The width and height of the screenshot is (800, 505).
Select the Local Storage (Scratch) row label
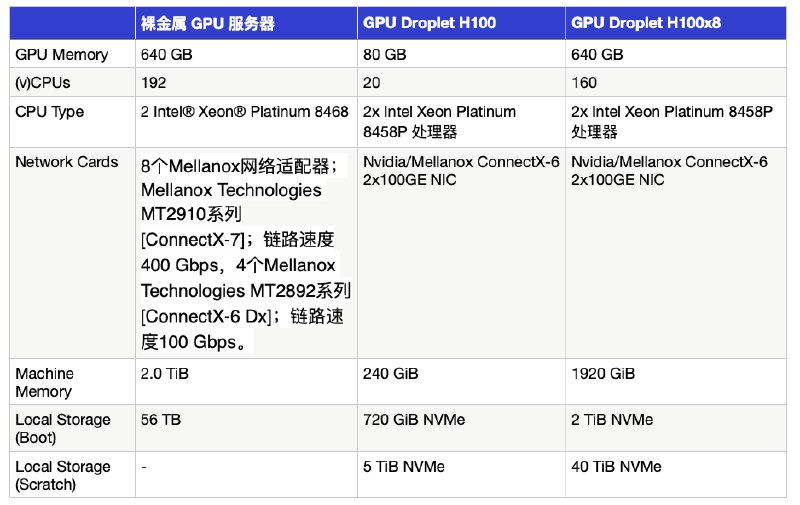(x=62, y=475)
